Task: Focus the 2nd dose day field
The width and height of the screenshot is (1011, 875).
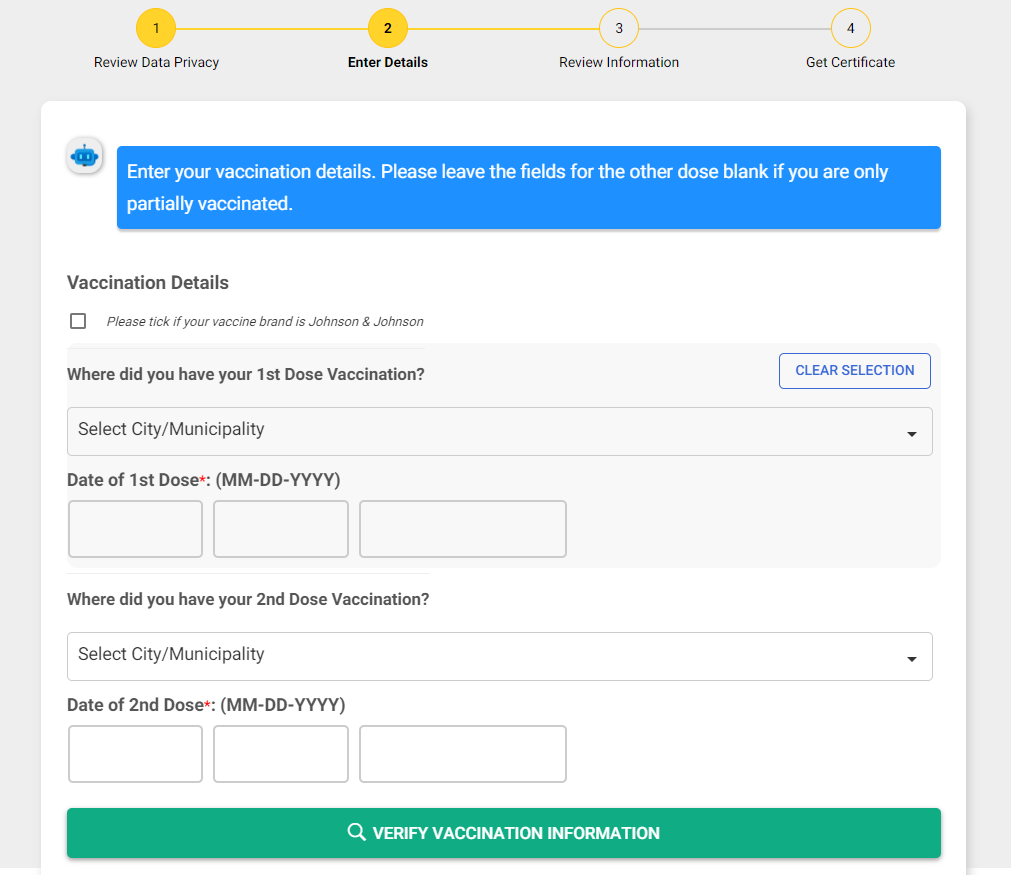Action: coord(281,754)
